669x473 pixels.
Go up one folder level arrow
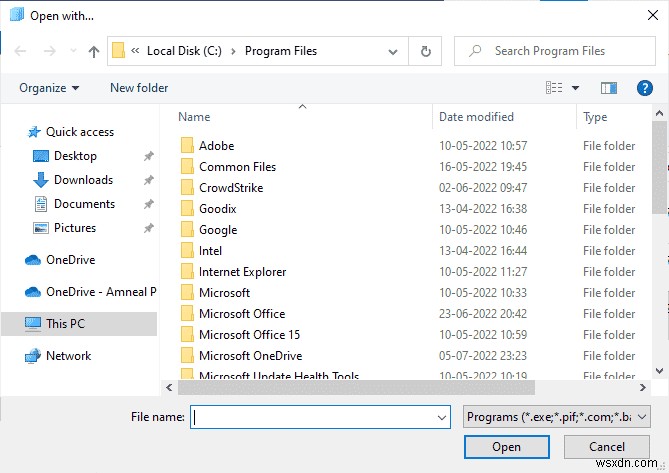tap(94, 52)
